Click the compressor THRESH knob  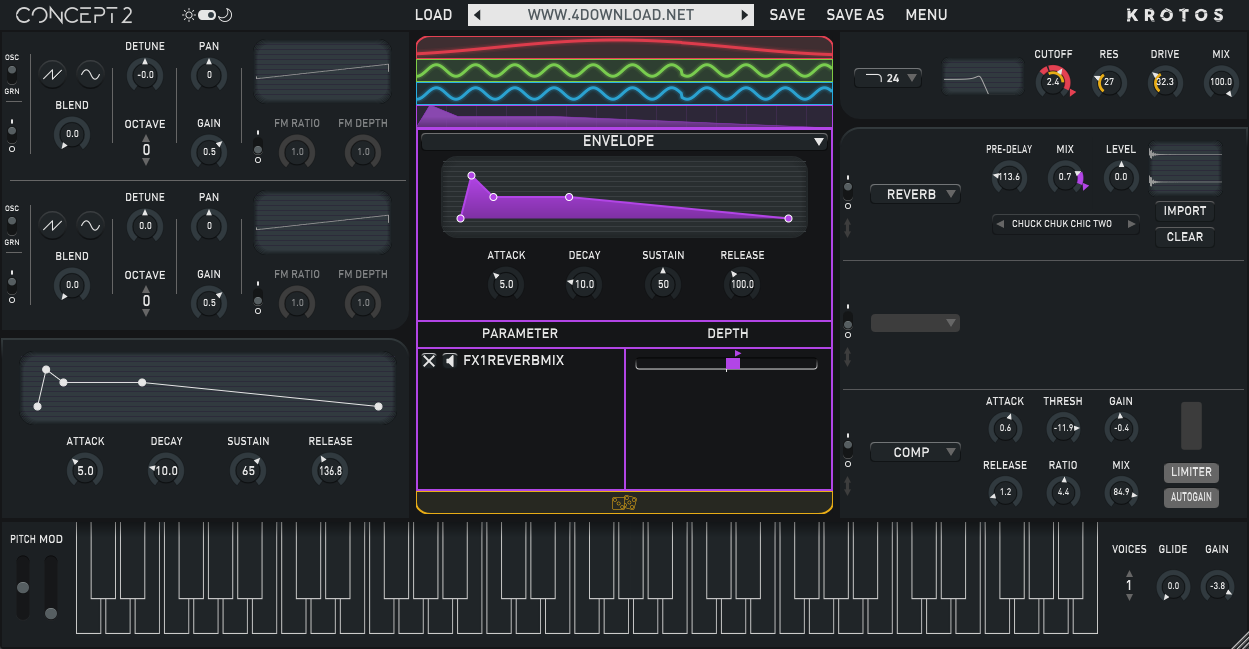click(1063, 429)
